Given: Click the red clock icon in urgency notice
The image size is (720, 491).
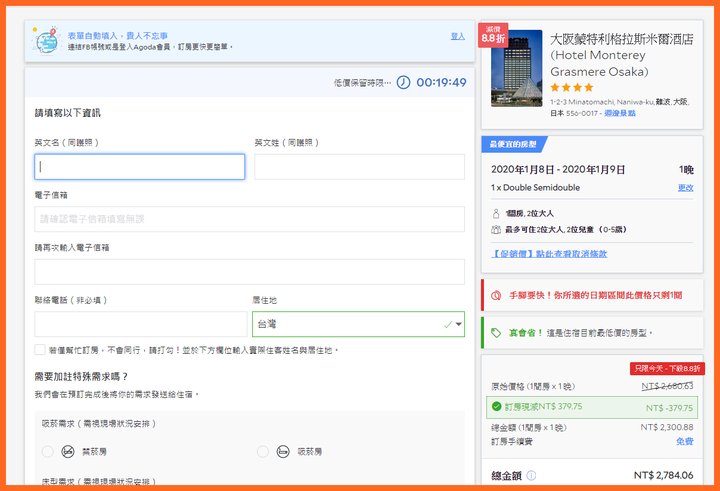Looking at the screenshot, I should pyautogui.click(x=496, y=295).
